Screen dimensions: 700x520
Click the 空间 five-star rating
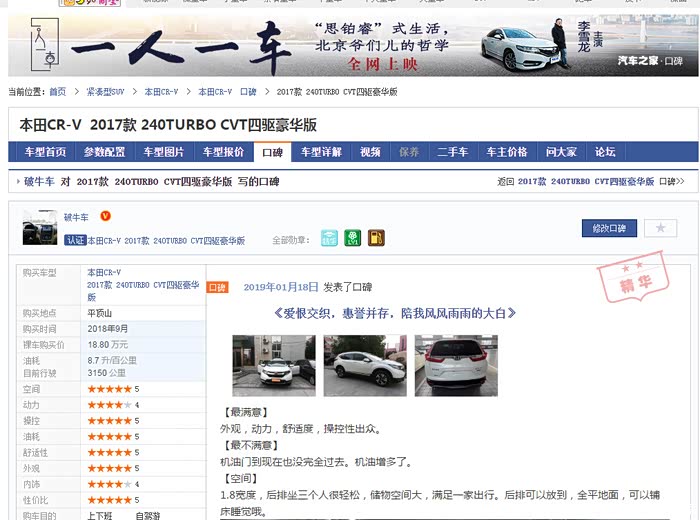(110, 389)
